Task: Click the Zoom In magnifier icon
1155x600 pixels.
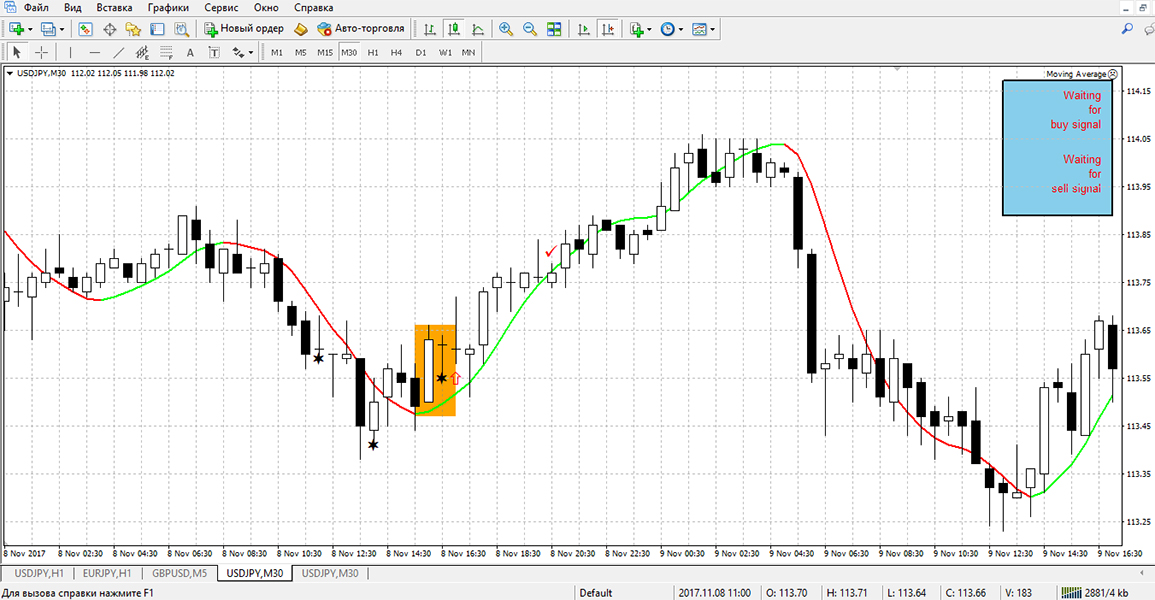Action: 506,29
